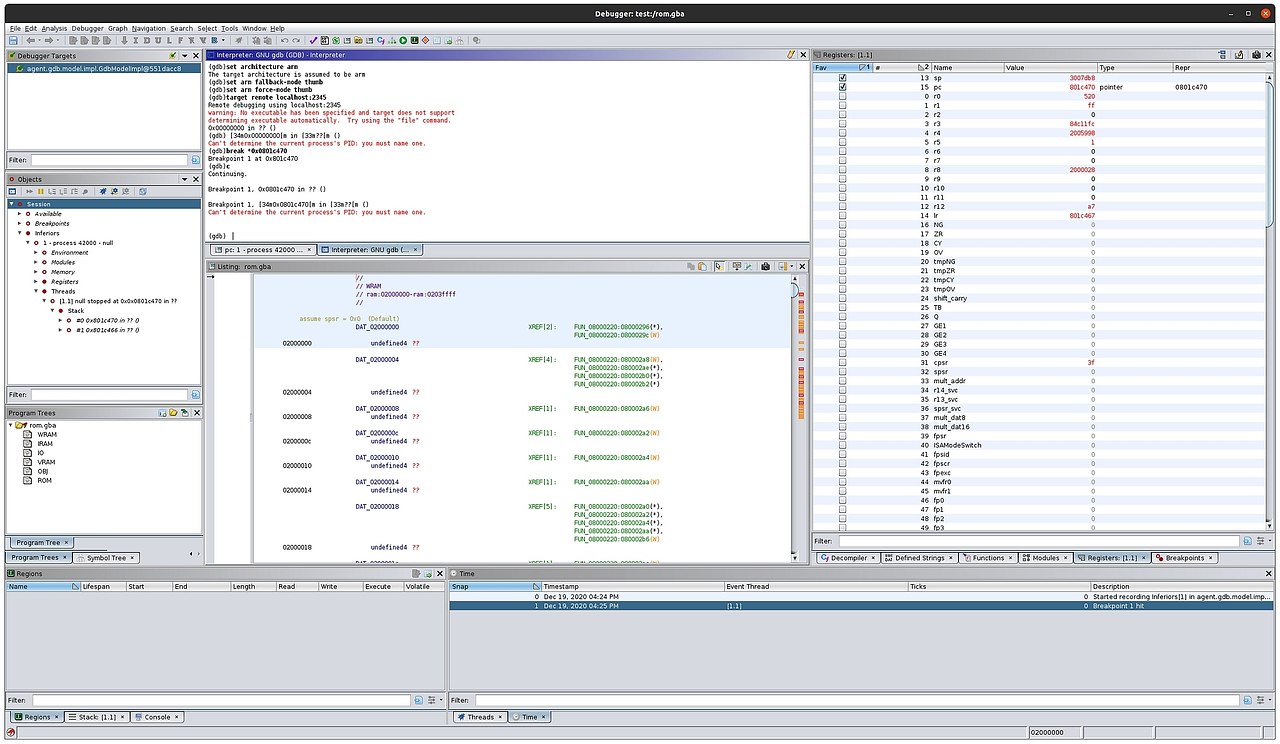Screen dimensions: 1280x744
Task: Check the favorite checkbox for r8 register
Action: click(x=842, y=171)
